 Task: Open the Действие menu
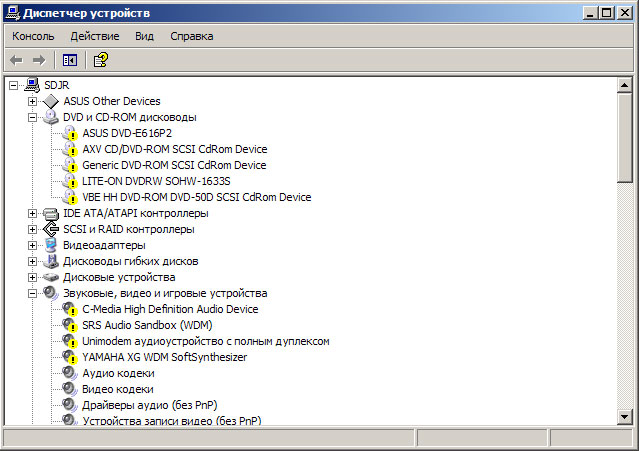[95, 36]
